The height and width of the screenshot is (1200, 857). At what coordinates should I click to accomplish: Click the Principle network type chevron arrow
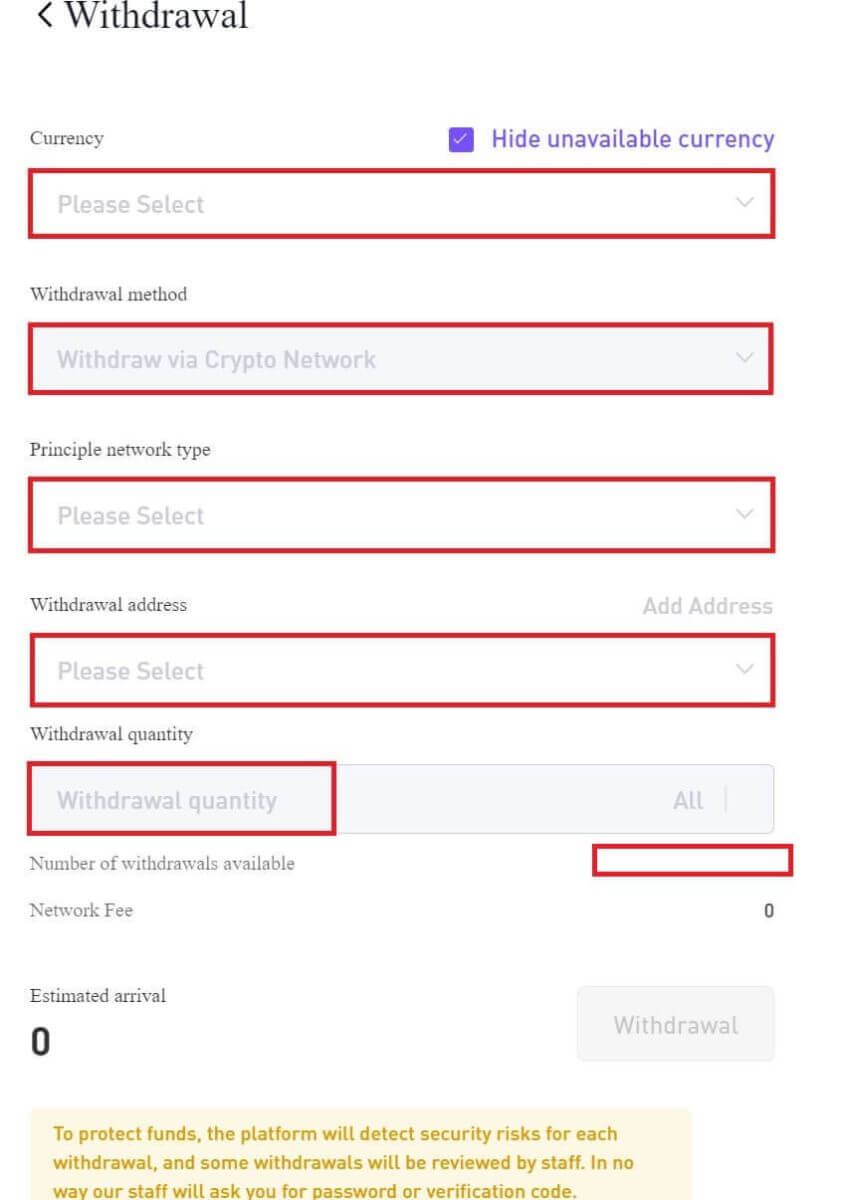744,515
